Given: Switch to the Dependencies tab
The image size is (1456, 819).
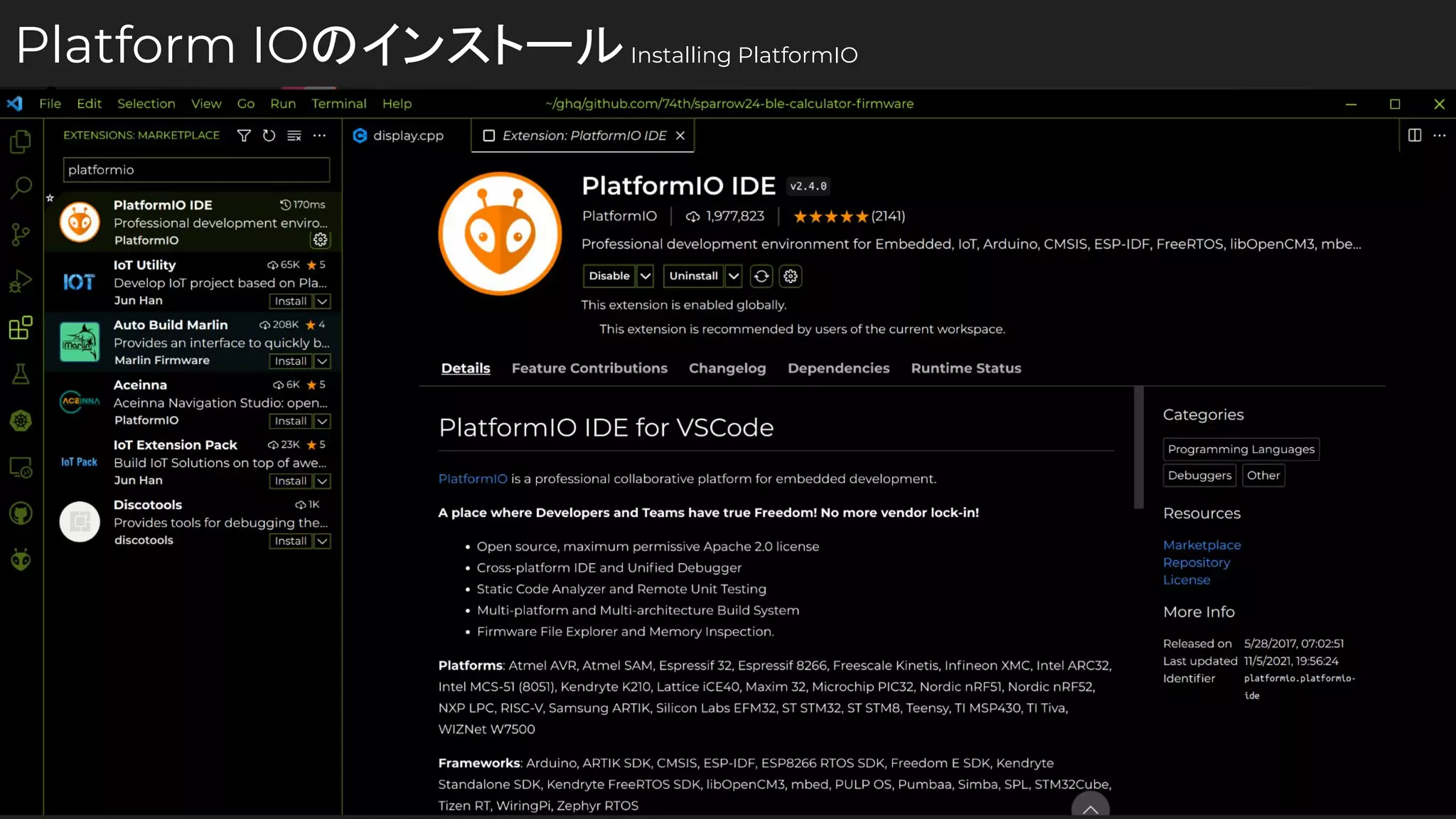Looking at the screenshot, I should tap(838, 368).
